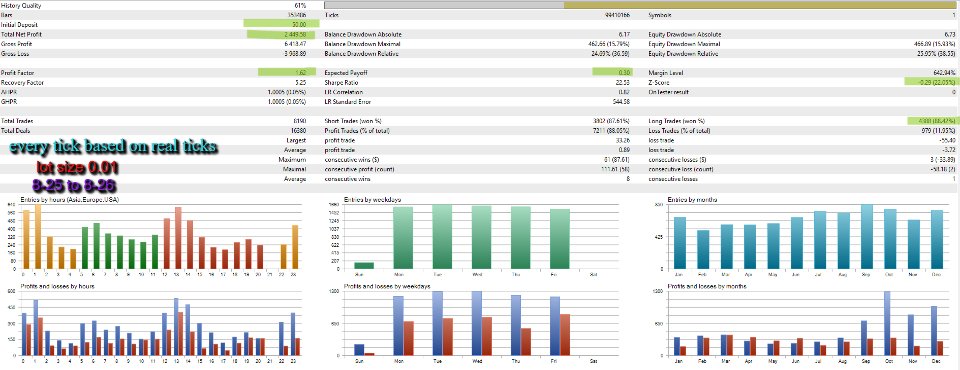
Task: Select the Balance Drawdown Absolute label
Action: [363, 34]
